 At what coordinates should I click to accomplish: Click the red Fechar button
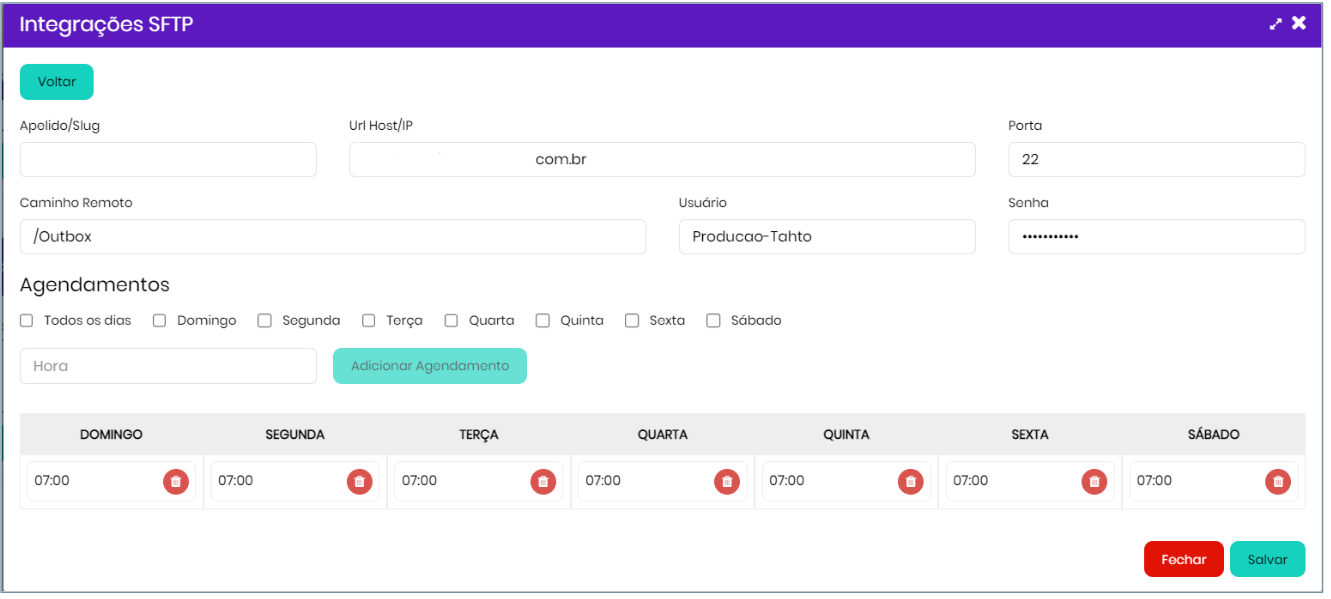[1183, 559]
